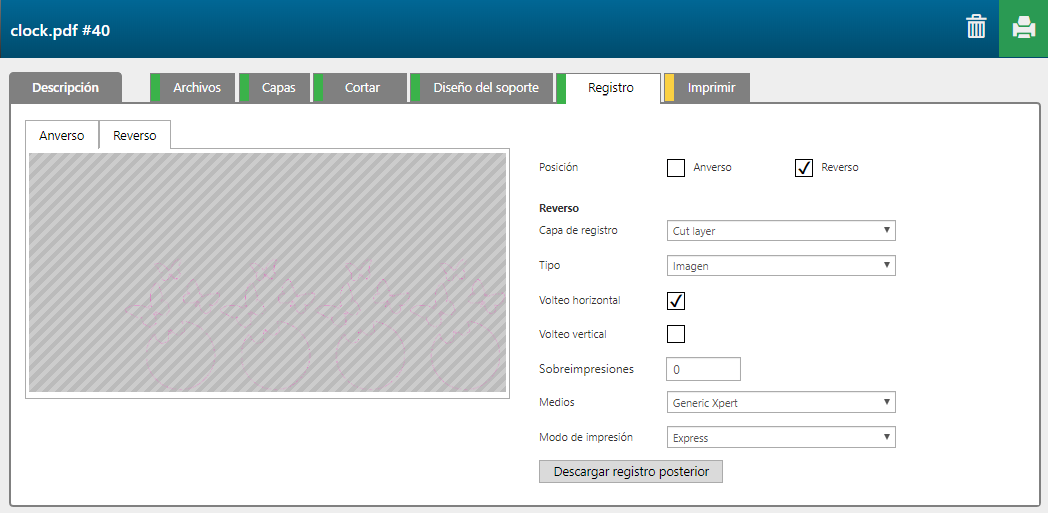
Task: Uncheck the Reverso position checkbox
Action: pyautogui.click(x=803, y=167)
